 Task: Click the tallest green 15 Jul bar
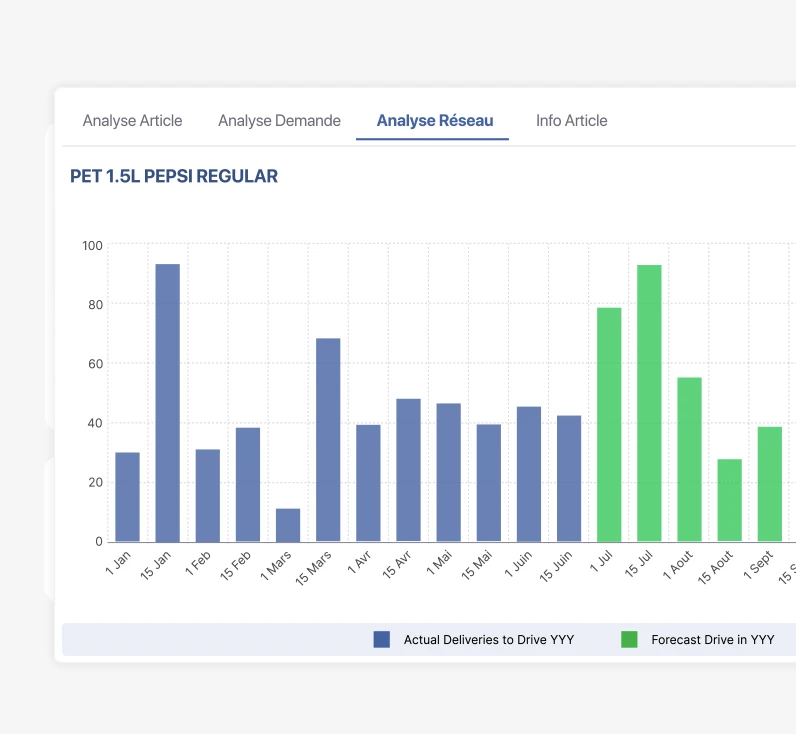point(649,403)
